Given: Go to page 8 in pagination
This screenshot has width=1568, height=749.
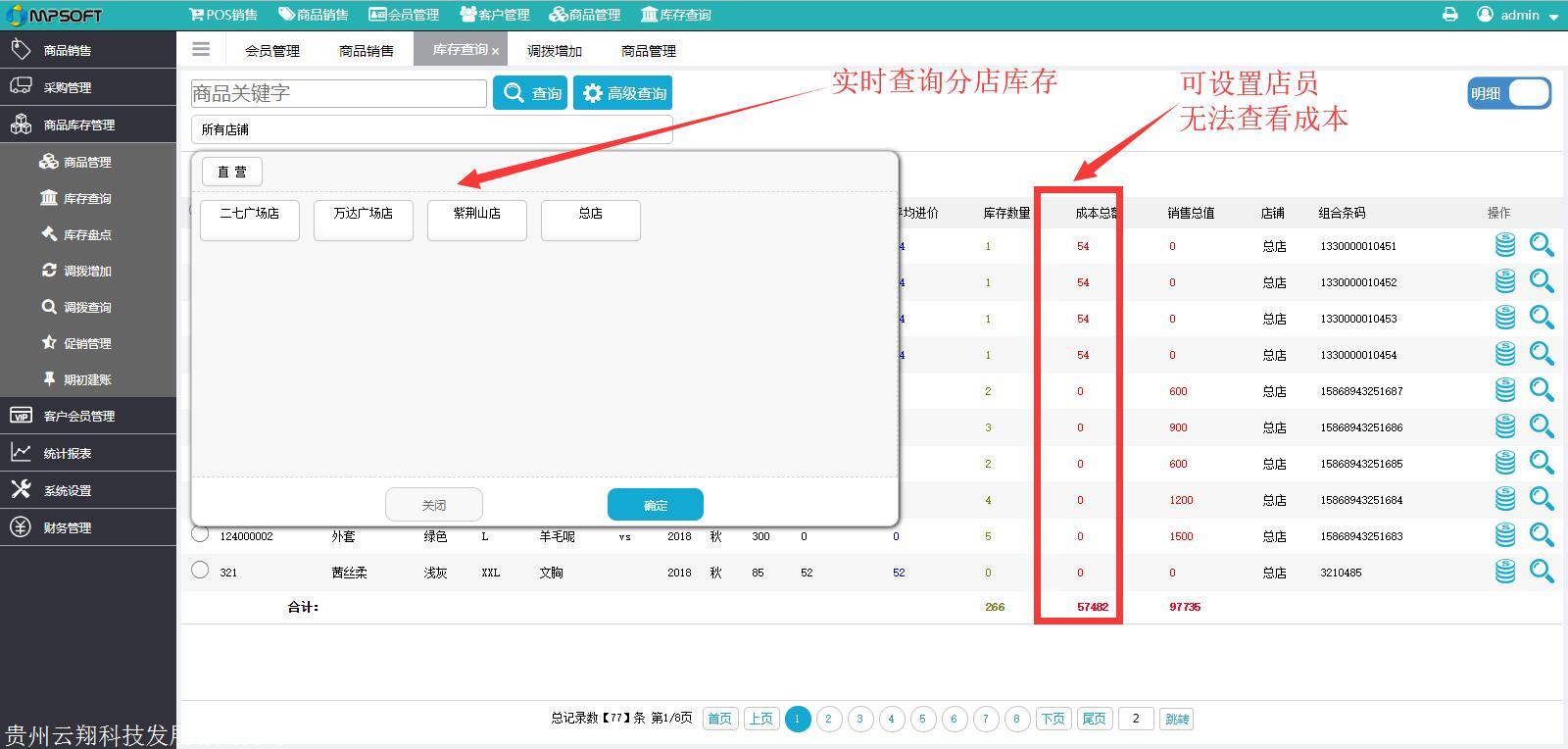Looking at the screenshot, I should pos(1017,719).
